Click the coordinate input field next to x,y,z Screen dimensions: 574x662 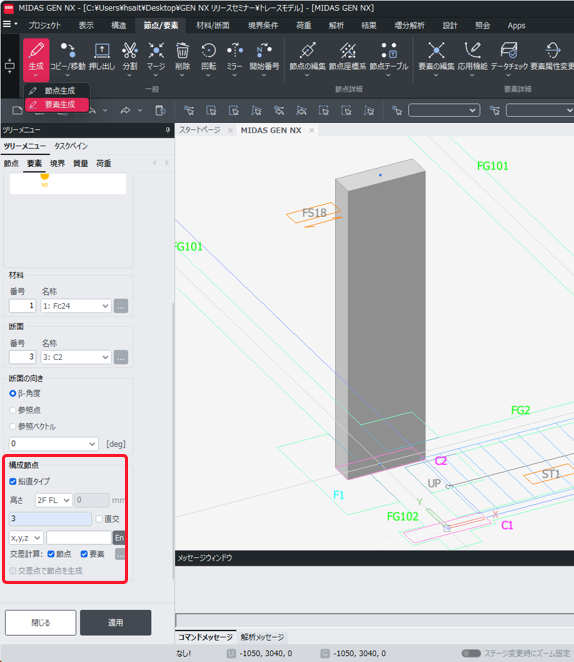point(79,538)
